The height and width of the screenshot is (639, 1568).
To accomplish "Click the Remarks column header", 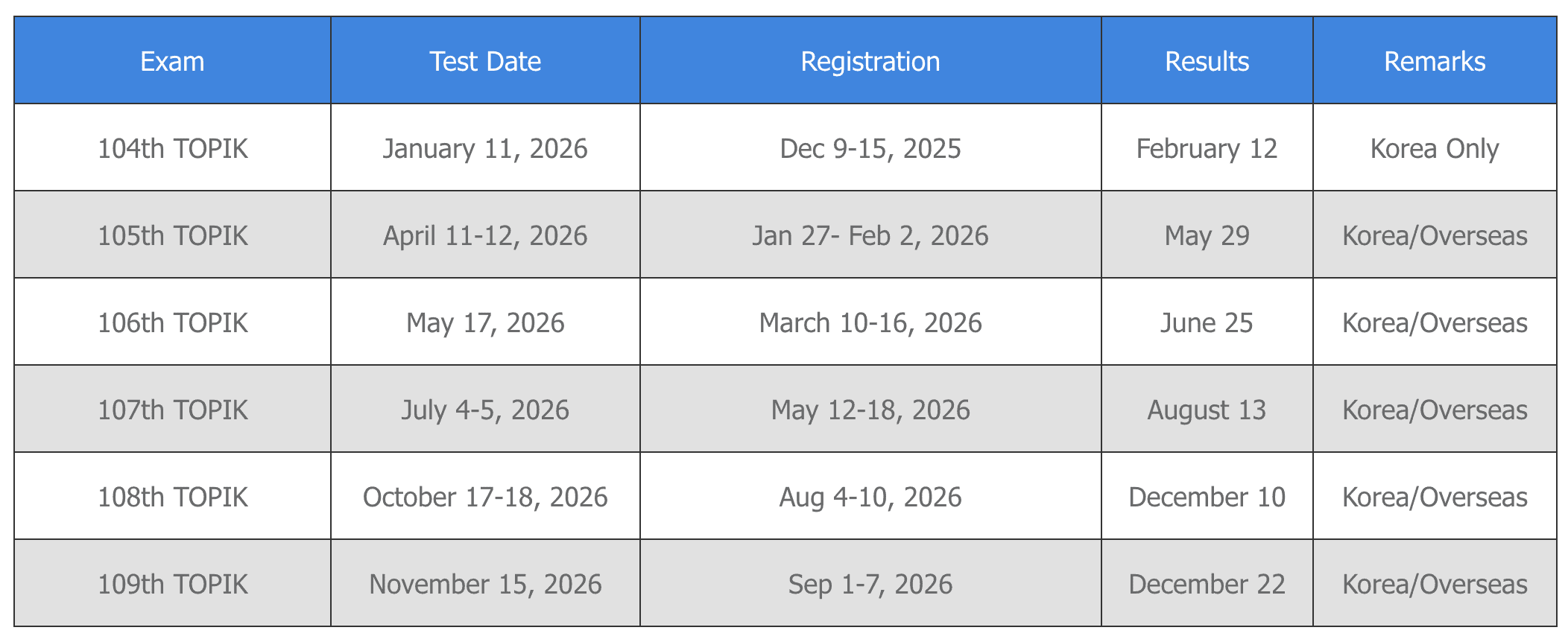I will (1435, 61).
